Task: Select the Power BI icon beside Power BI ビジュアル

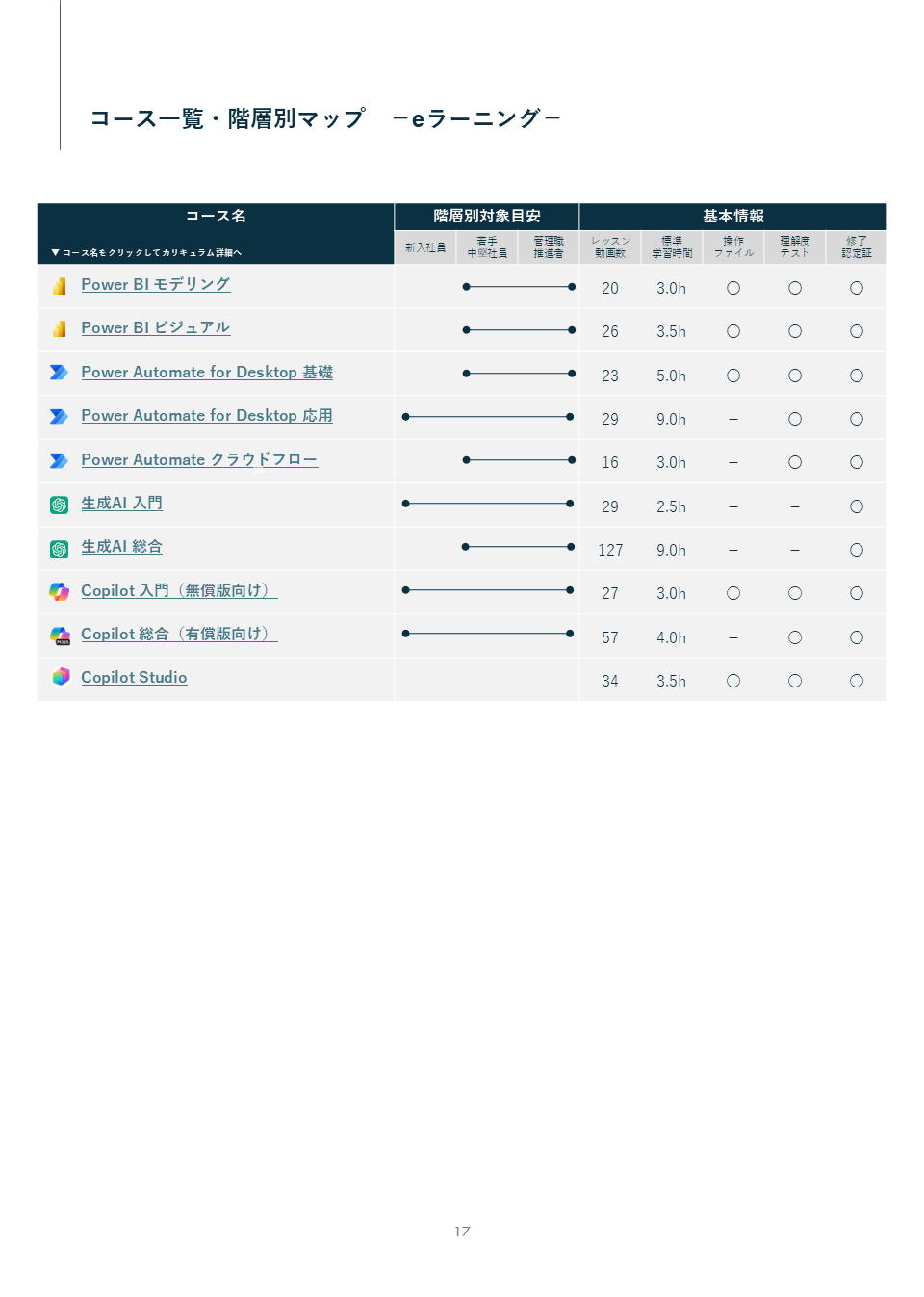Action: [x=59, y=328]
